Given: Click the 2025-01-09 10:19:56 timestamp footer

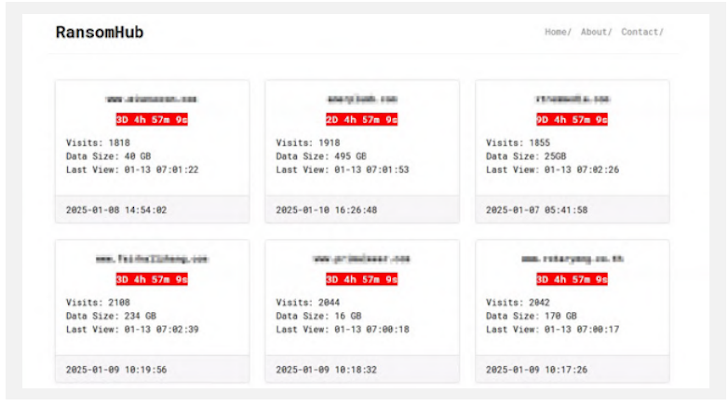Looking at the screenshot, I should coord(116,369).
